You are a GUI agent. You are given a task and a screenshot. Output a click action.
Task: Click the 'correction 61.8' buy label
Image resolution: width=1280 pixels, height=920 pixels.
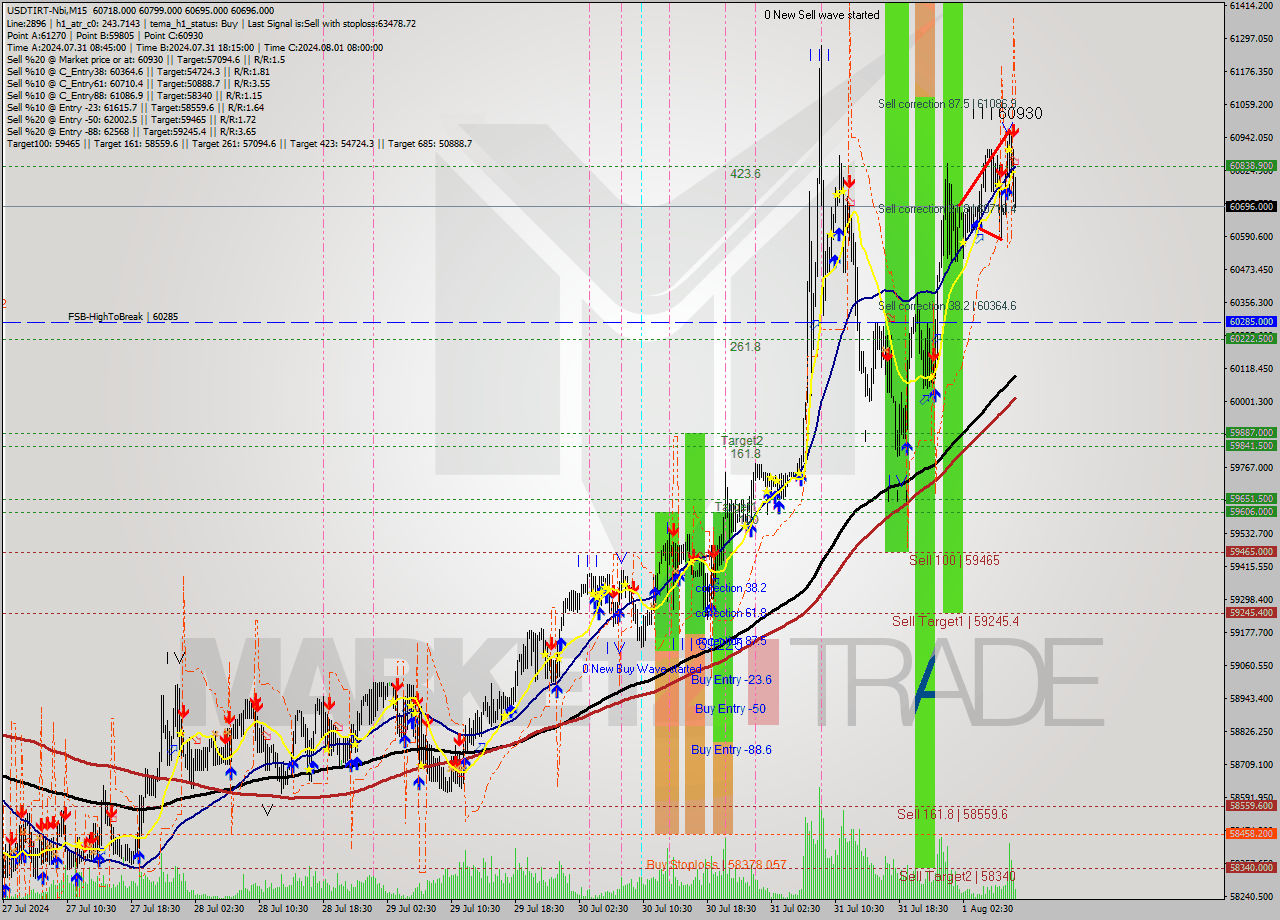pos(731,614)
